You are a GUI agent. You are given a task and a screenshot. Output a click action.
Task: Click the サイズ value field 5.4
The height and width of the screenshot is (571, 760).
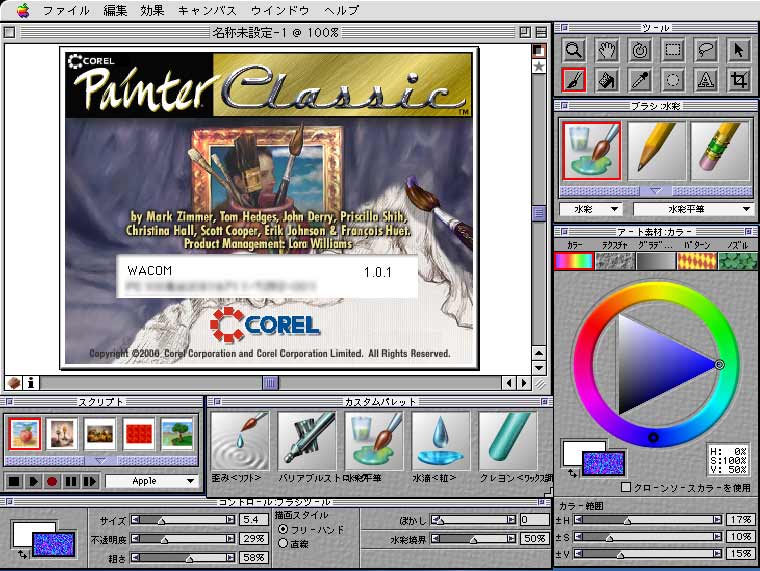coord(253,520)
